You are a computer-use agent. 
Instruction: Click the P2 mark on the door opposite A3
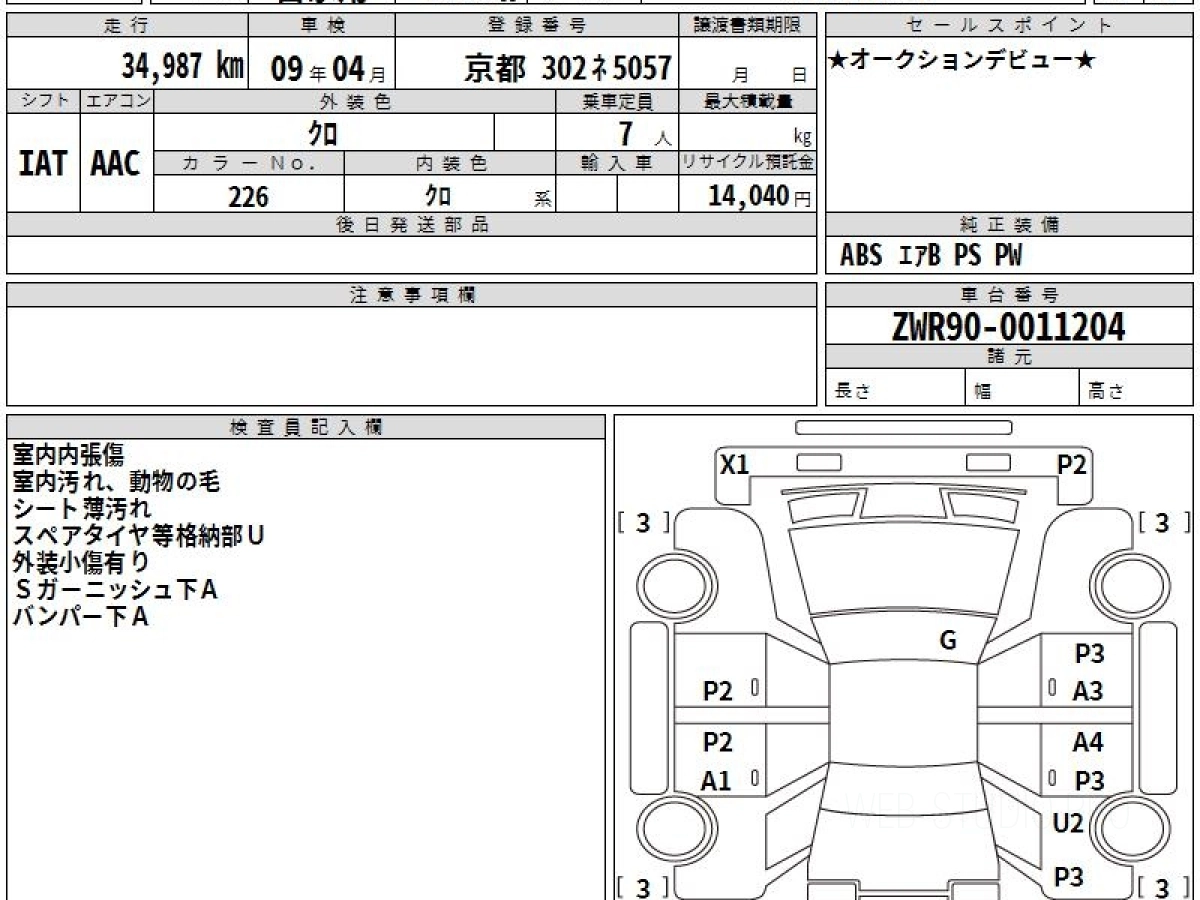click(x=718, y=691)
